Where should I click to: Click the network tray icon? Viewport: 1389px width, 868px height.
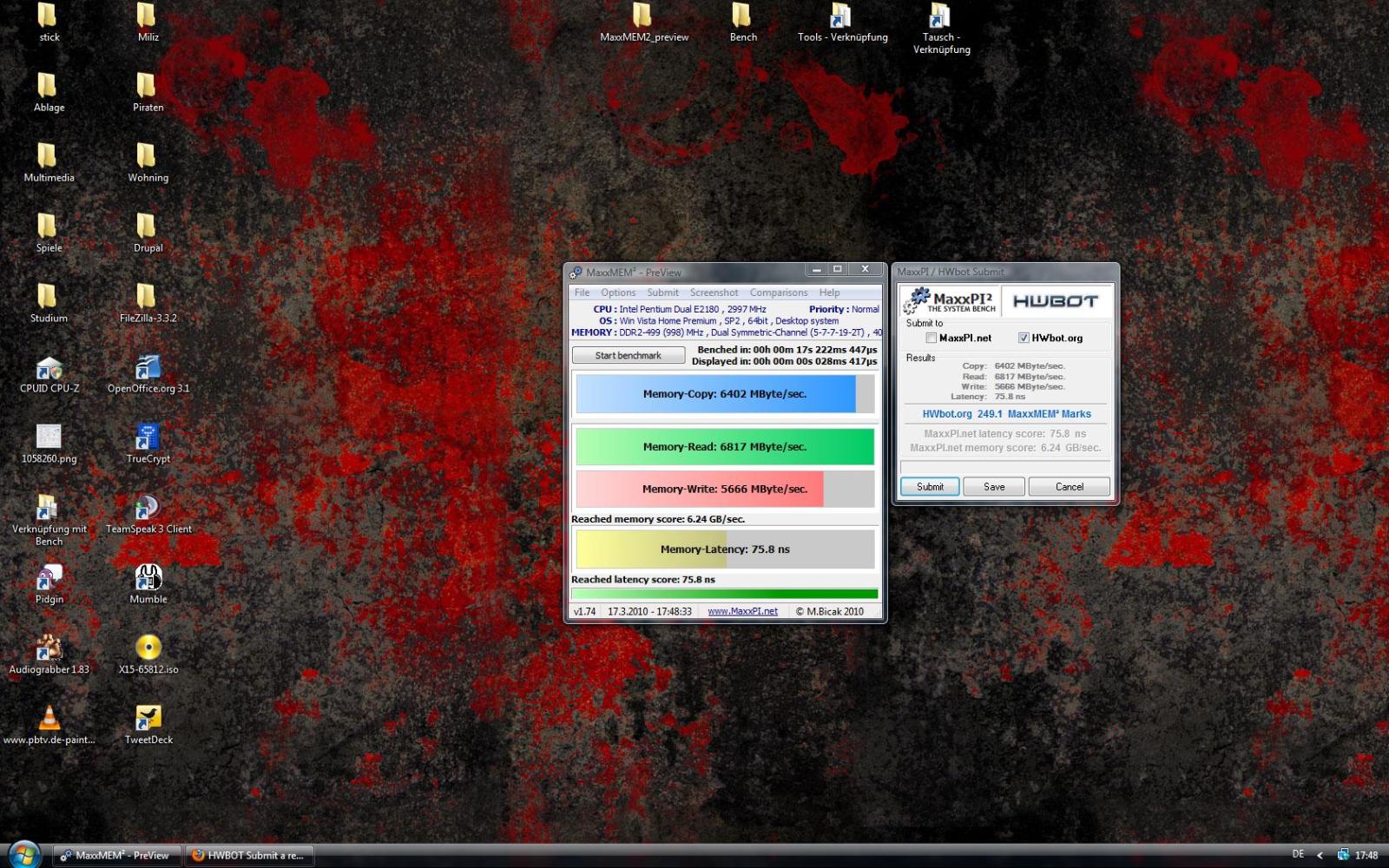coord(1343,854)
